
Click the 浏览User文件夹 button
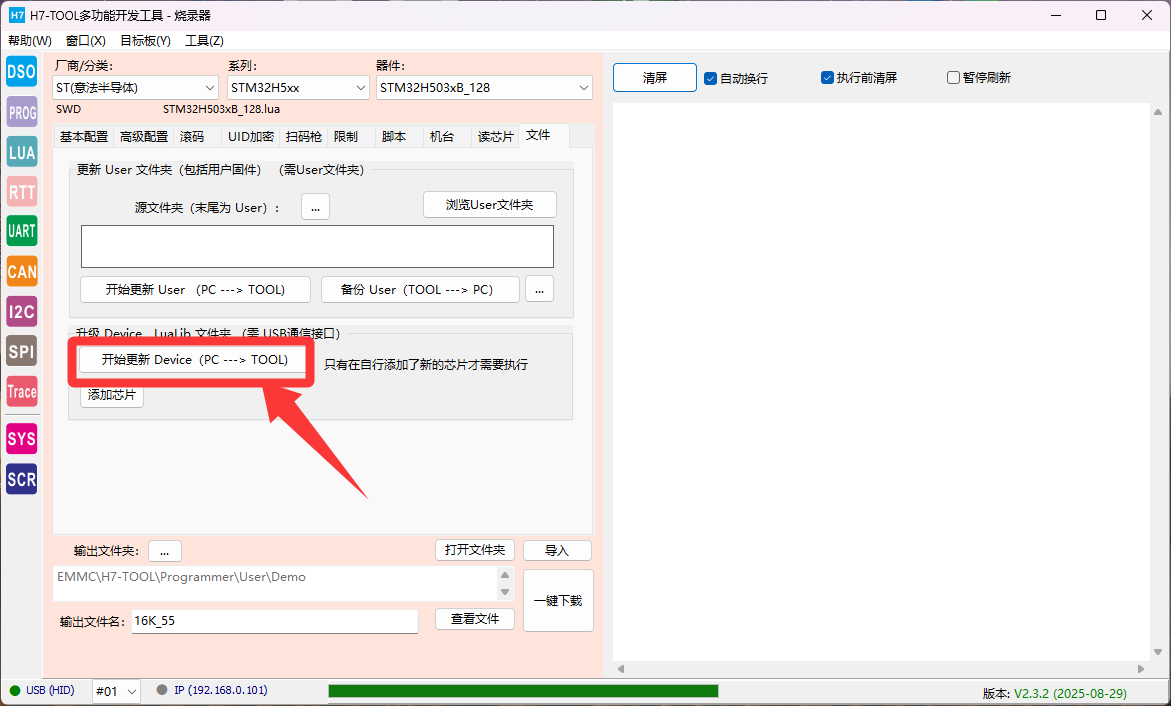(490, 205)
